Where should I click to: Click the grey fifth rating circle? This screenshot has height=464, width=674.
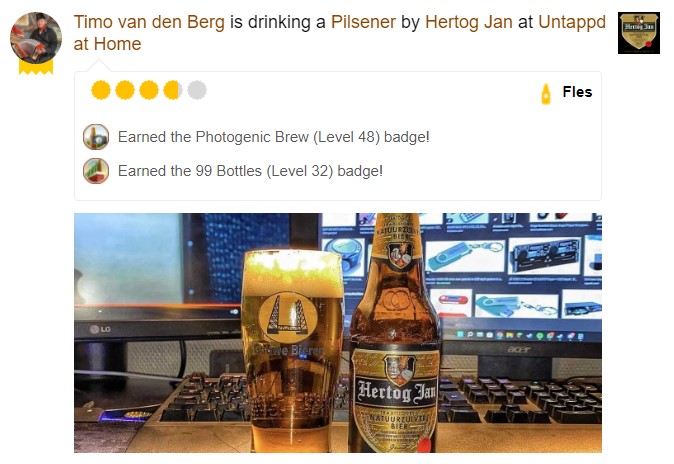coord(197,90)
